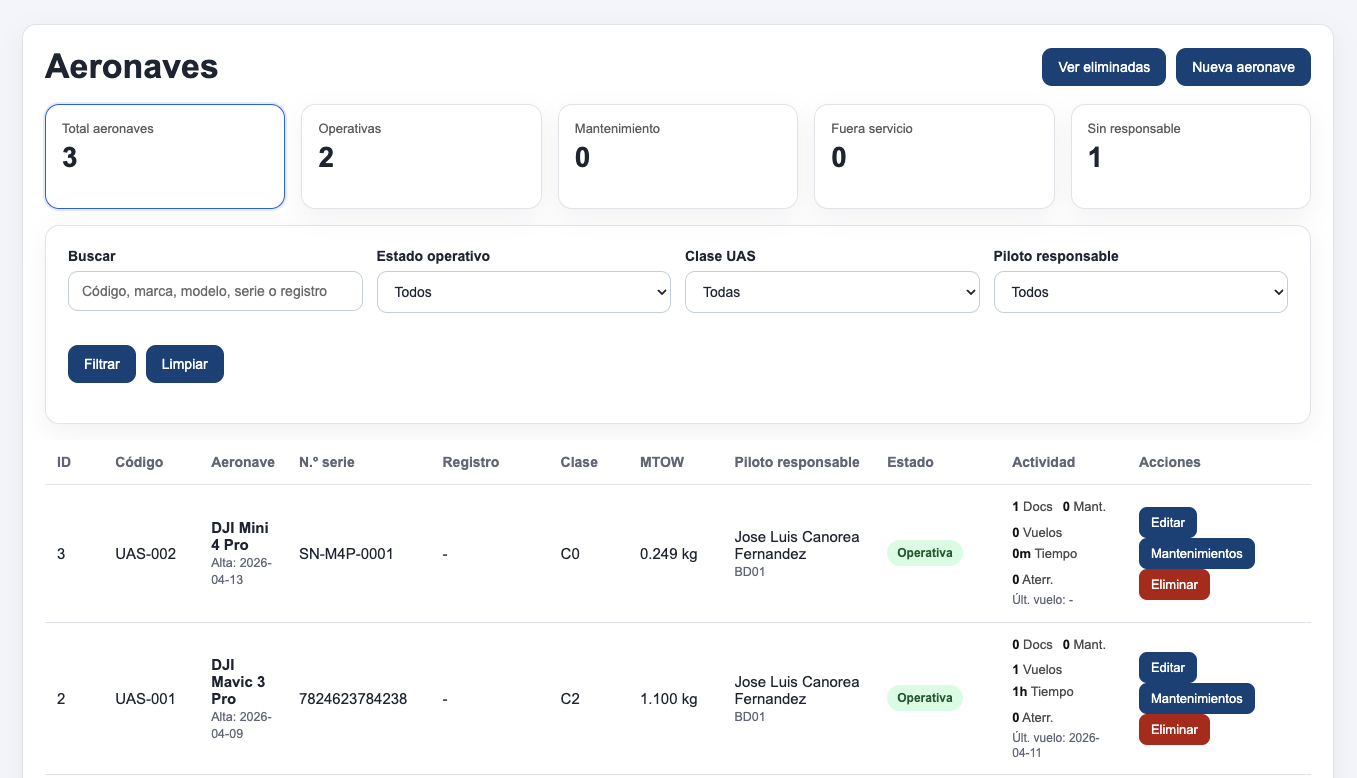The height and width of the screenshot is (778, 1357).
Task: Expand the Piloto responsable filter dropdown
Action: point(1141,292)
